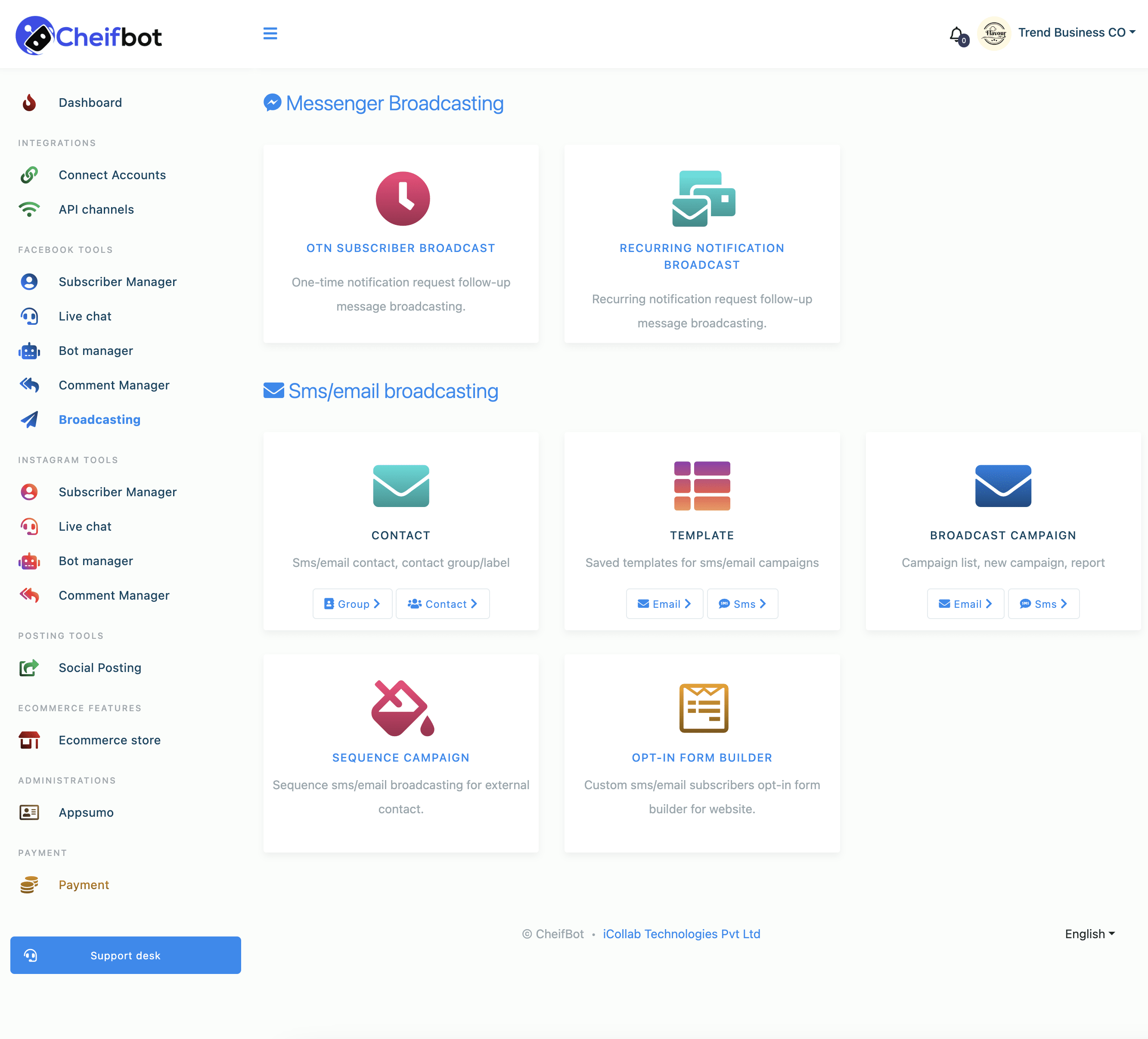Click the Template grid icon
The image size is (1148, 1039).
[702, 485]
